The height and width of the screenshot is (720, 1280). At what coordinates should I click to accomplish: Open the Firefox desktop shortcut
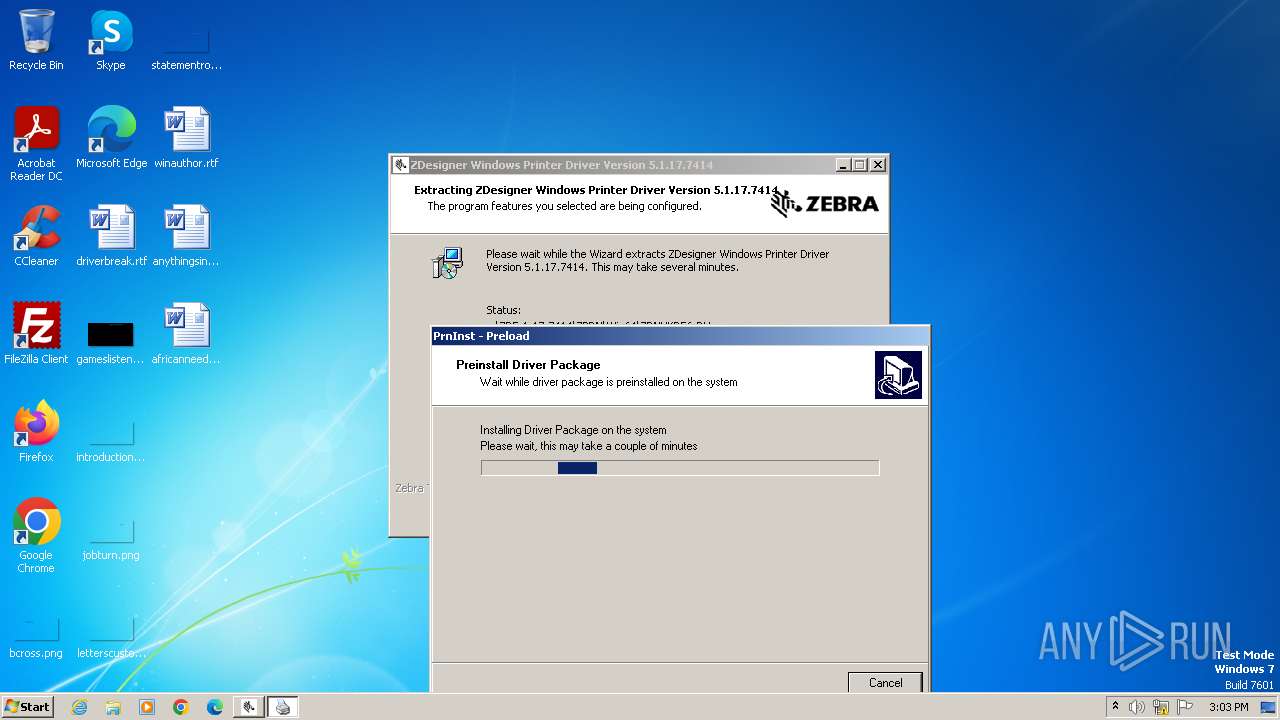(36, 431)
